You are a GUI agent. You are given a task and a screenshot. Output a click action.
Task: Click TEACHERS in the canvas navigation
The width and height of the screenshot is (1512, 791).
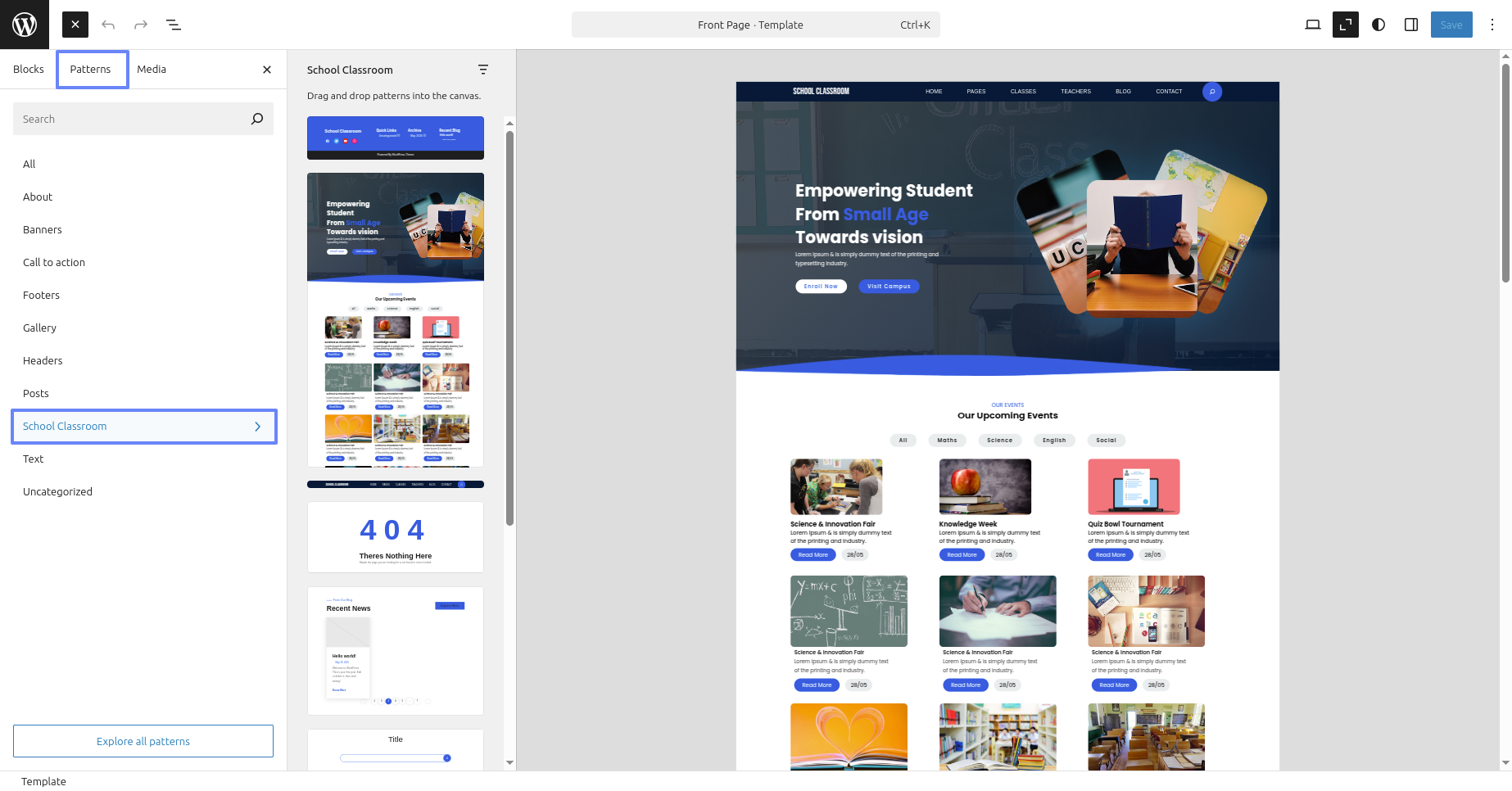pyautogui.click(x=1076, y=92)
